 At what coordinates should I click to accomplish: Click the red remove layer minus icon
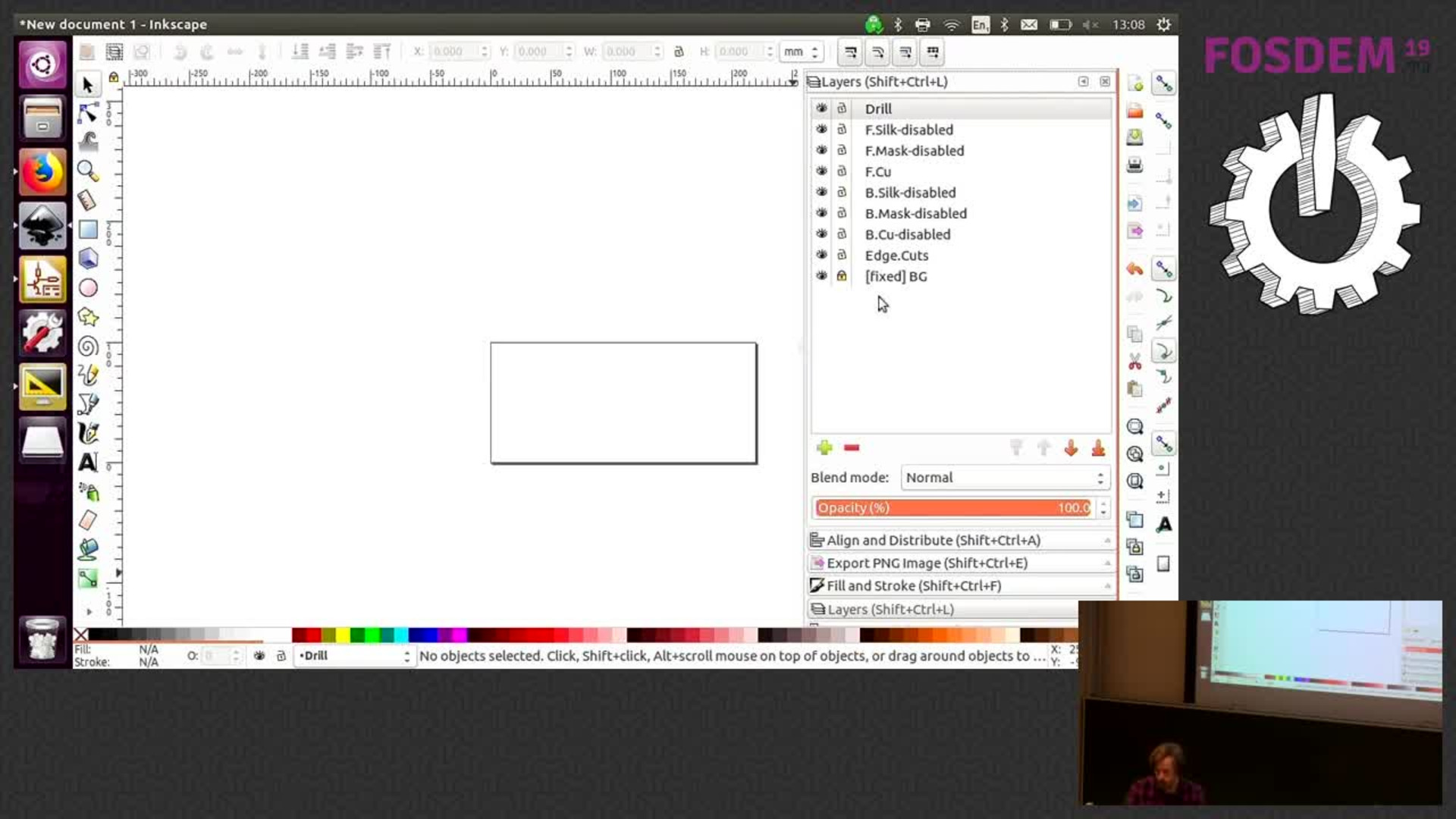click(x=852, y=448)
